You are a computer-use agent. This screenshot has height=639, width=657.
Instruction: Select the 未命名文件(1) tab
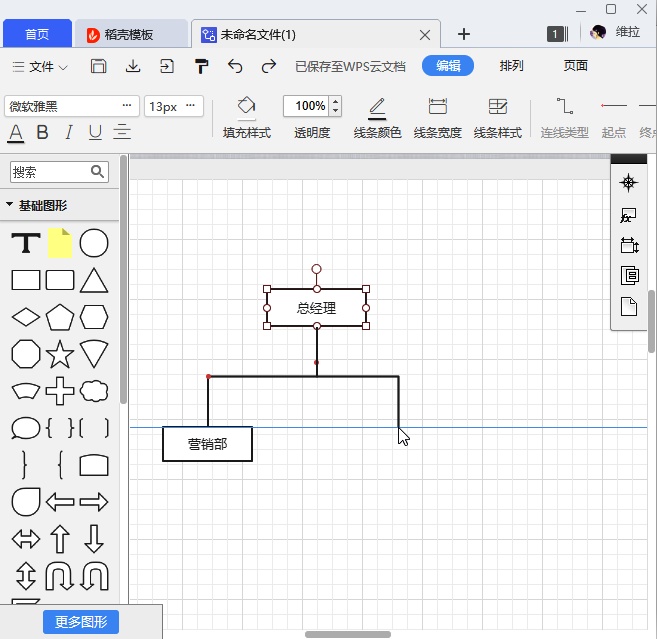point(316,34)
